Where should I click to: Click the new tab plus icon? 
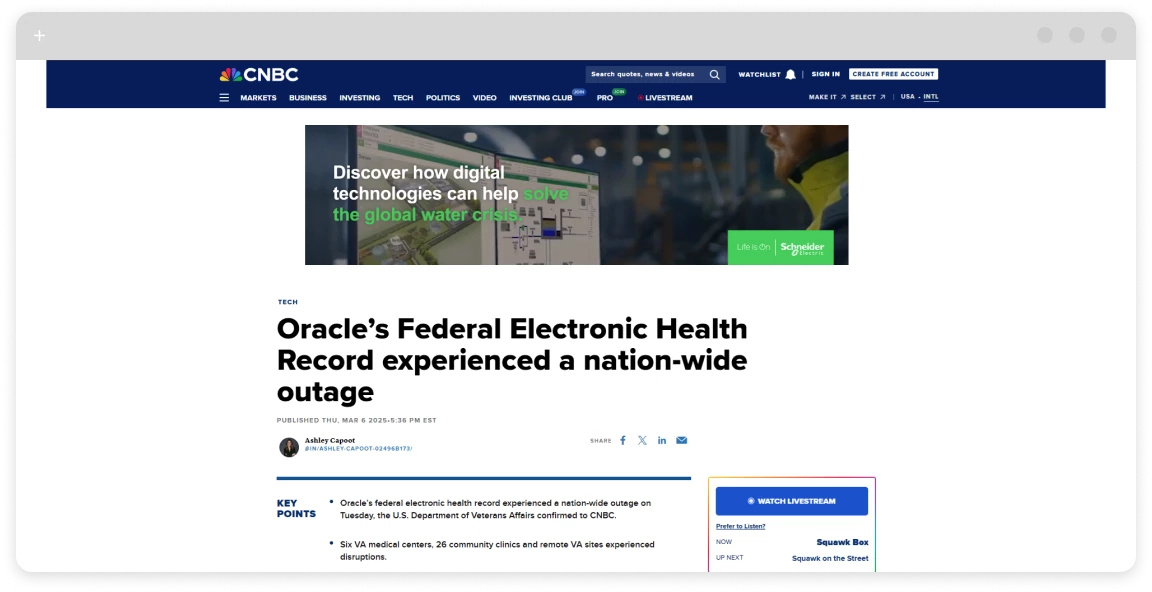[x=40, y=35]
